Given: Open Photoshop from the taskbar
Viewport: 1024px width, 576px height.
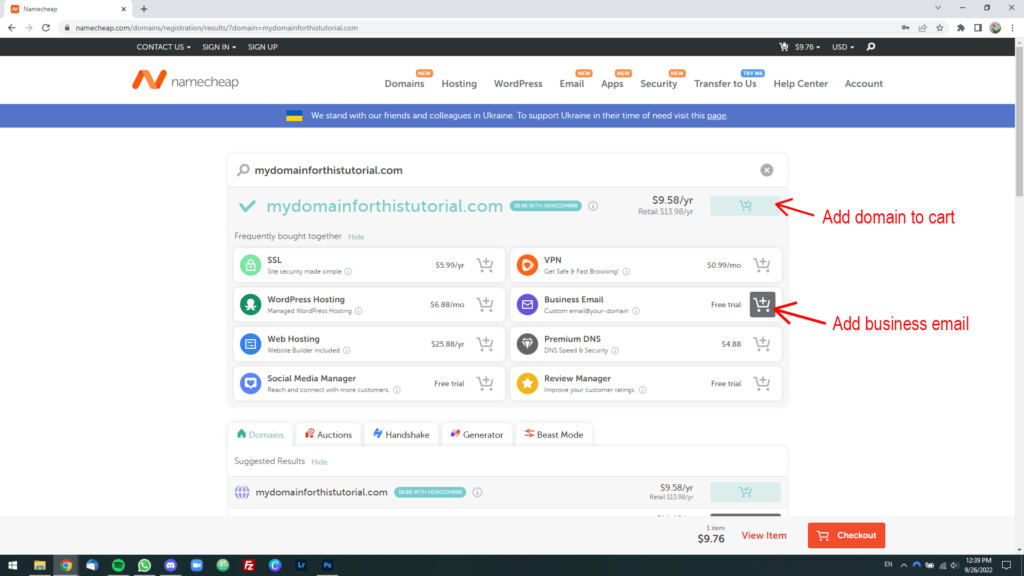Looking at the screenshot, I should (327, 566).
